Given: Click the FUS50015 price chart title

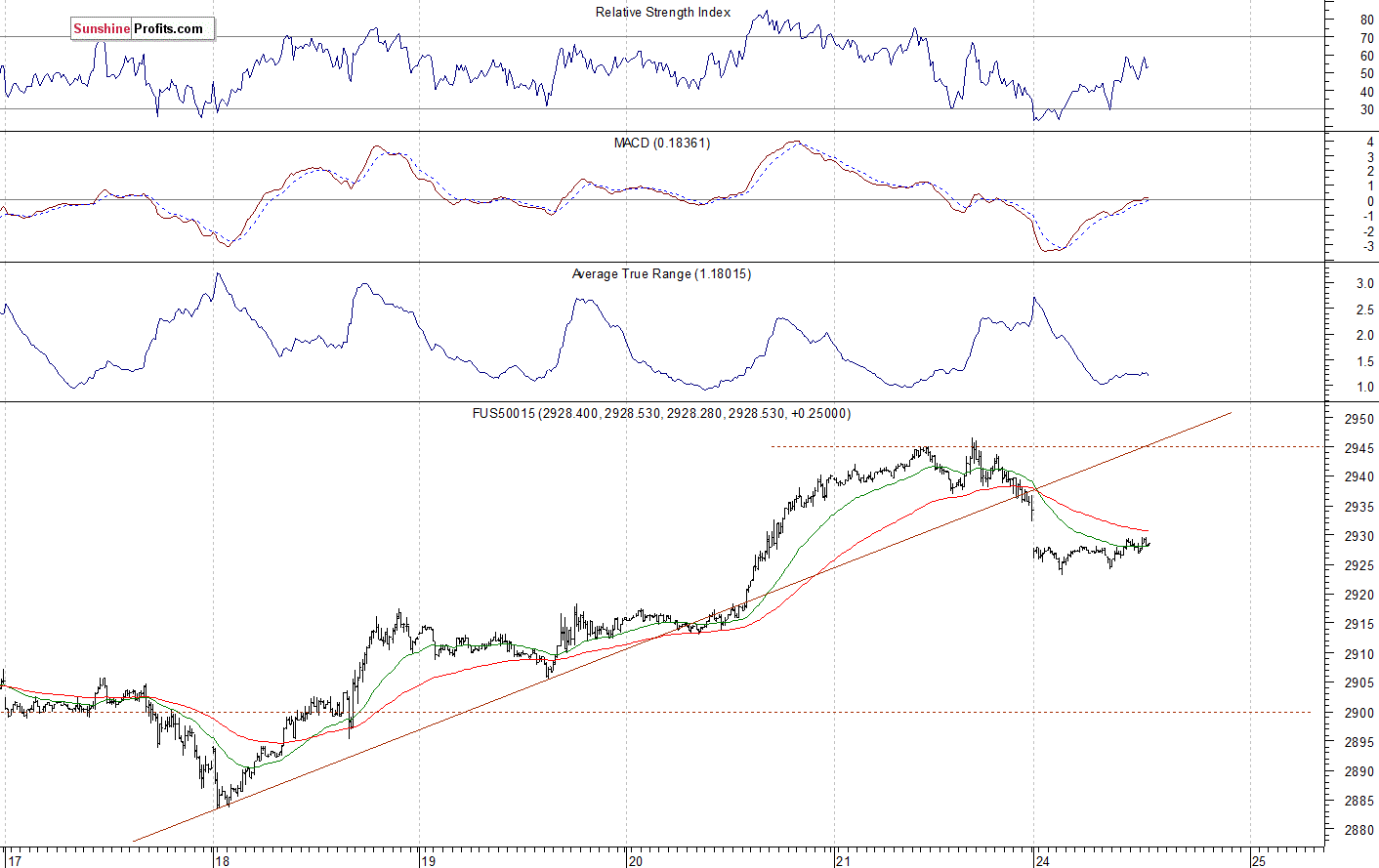Looking at the screenshot, I should pos(661,414).
